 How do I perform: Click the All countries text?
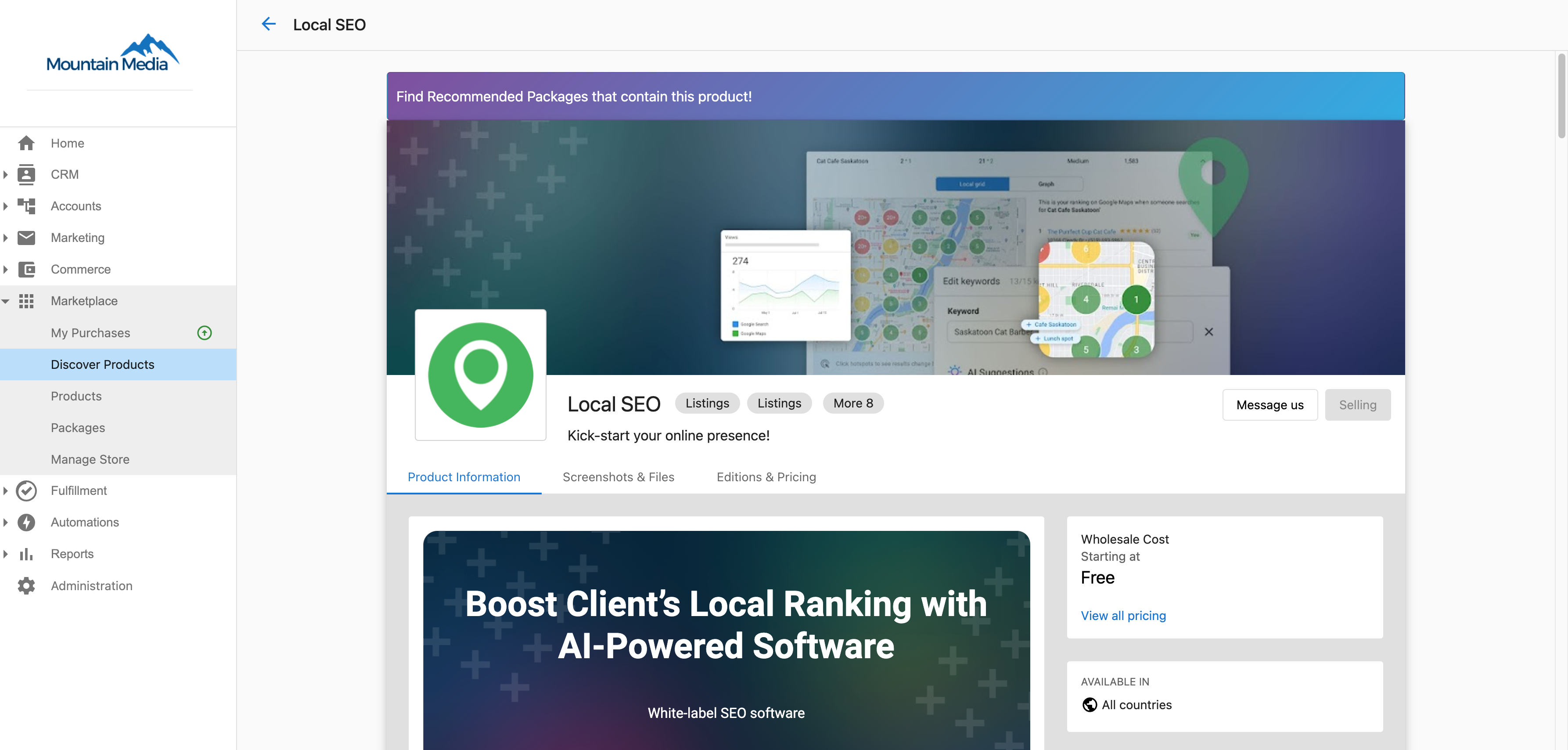pos(1136,705)
